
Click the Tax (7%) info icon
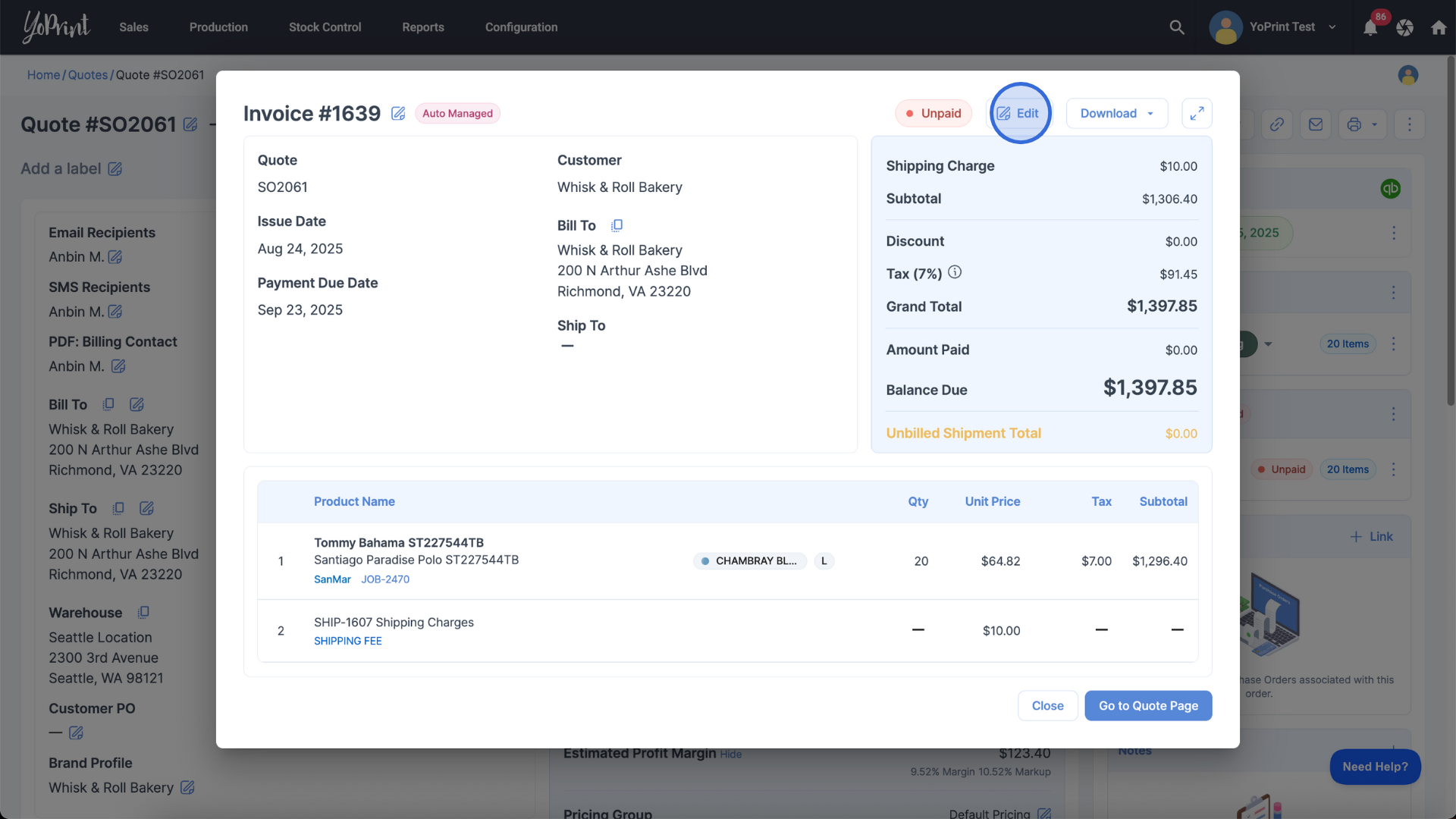(x=955, y=272)
